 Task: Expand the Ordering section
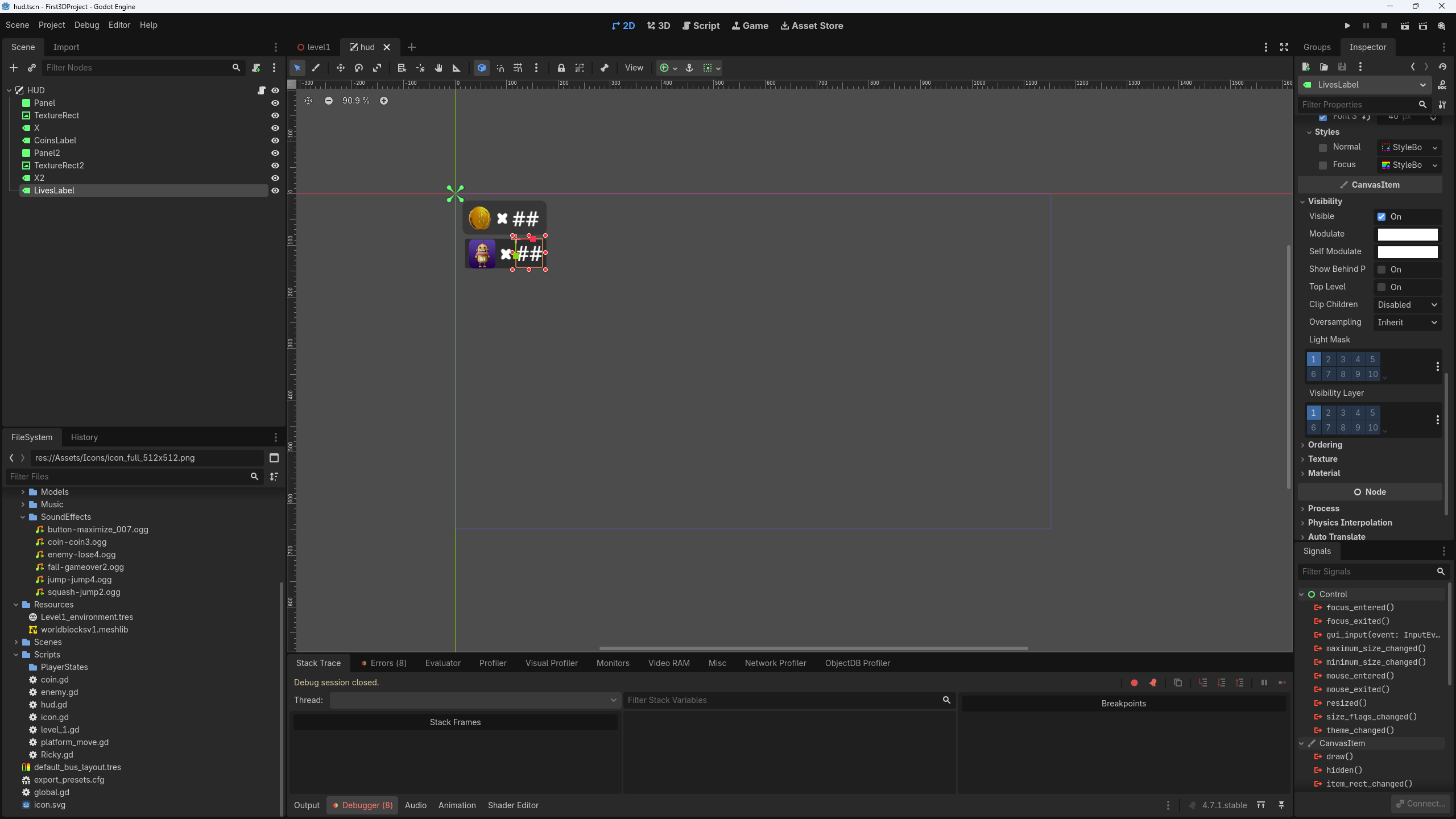coord(1324,445)
